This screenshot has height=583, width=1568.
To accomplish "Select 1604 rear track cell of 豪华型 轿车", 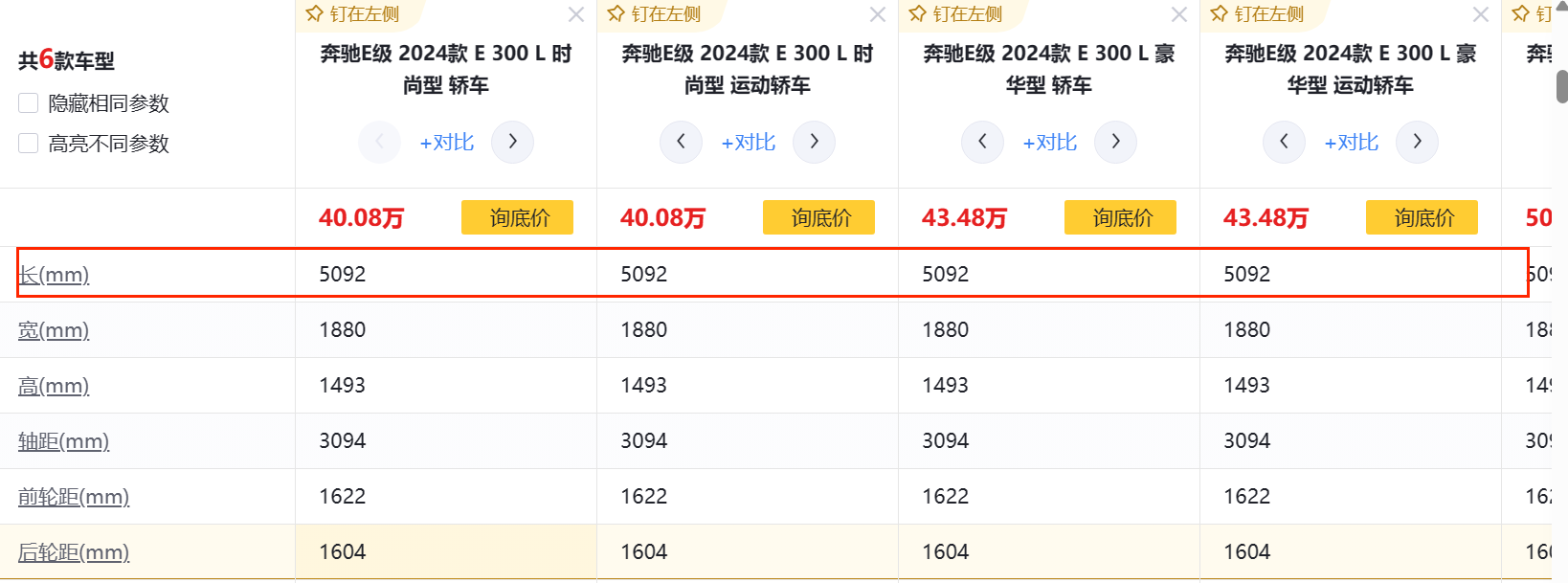I will pyautogui.click(x=1049, y=551).
